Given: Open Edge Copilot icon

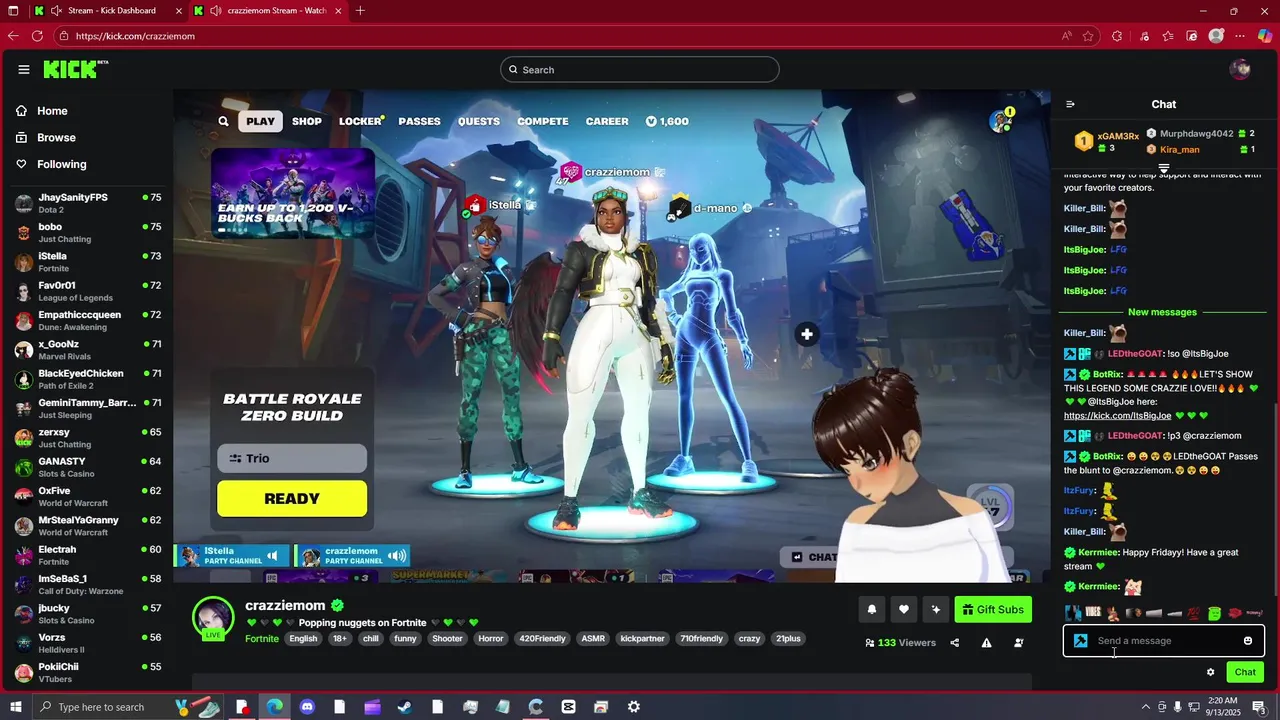Looking at the screenshot, I should pos(1265,36).
